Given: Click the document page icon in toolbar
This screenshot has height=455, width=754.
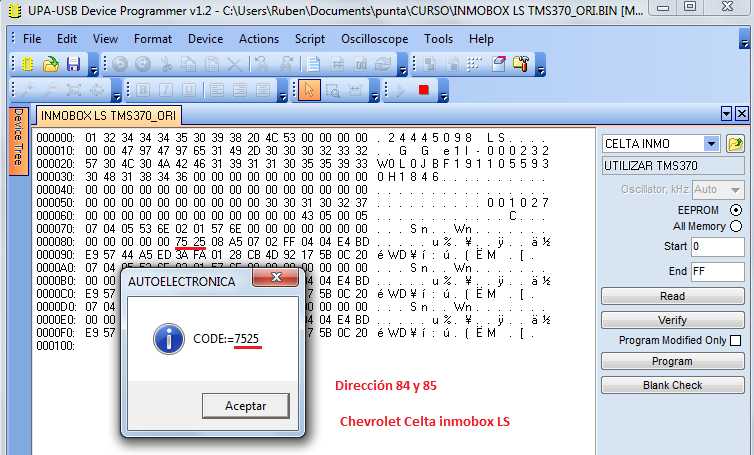Looking at the screenshot, I should [313, 64].
